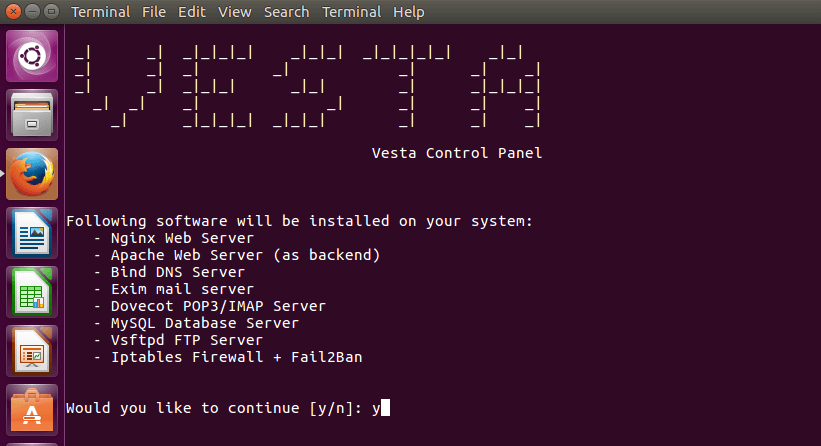Start LibreOffice Writer from the dock
This screenshot has width=821, height=446.
(32, 233)
